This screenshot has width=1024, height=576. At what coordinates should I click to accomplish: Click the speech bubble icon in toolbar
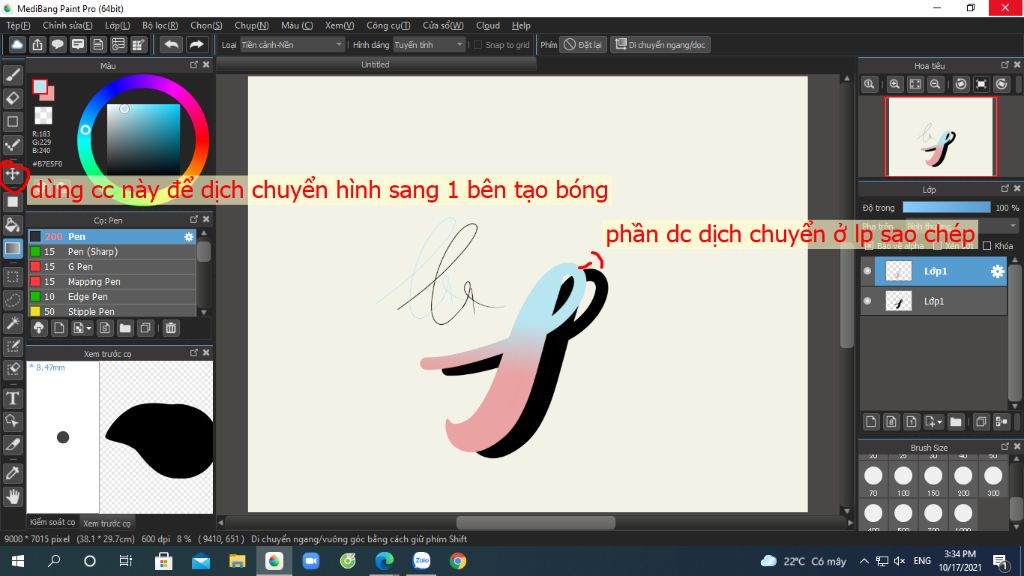tap(57, 44)
